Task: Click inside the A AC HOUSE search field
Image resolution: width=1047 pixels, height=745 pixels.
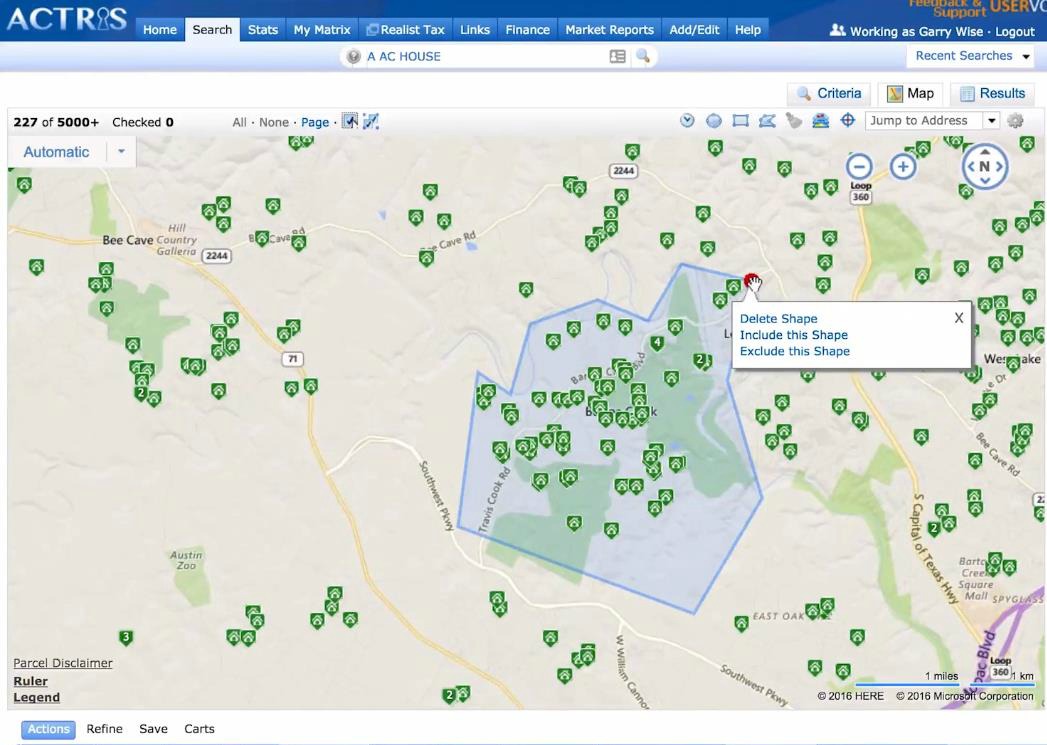Action: (480, 56)
